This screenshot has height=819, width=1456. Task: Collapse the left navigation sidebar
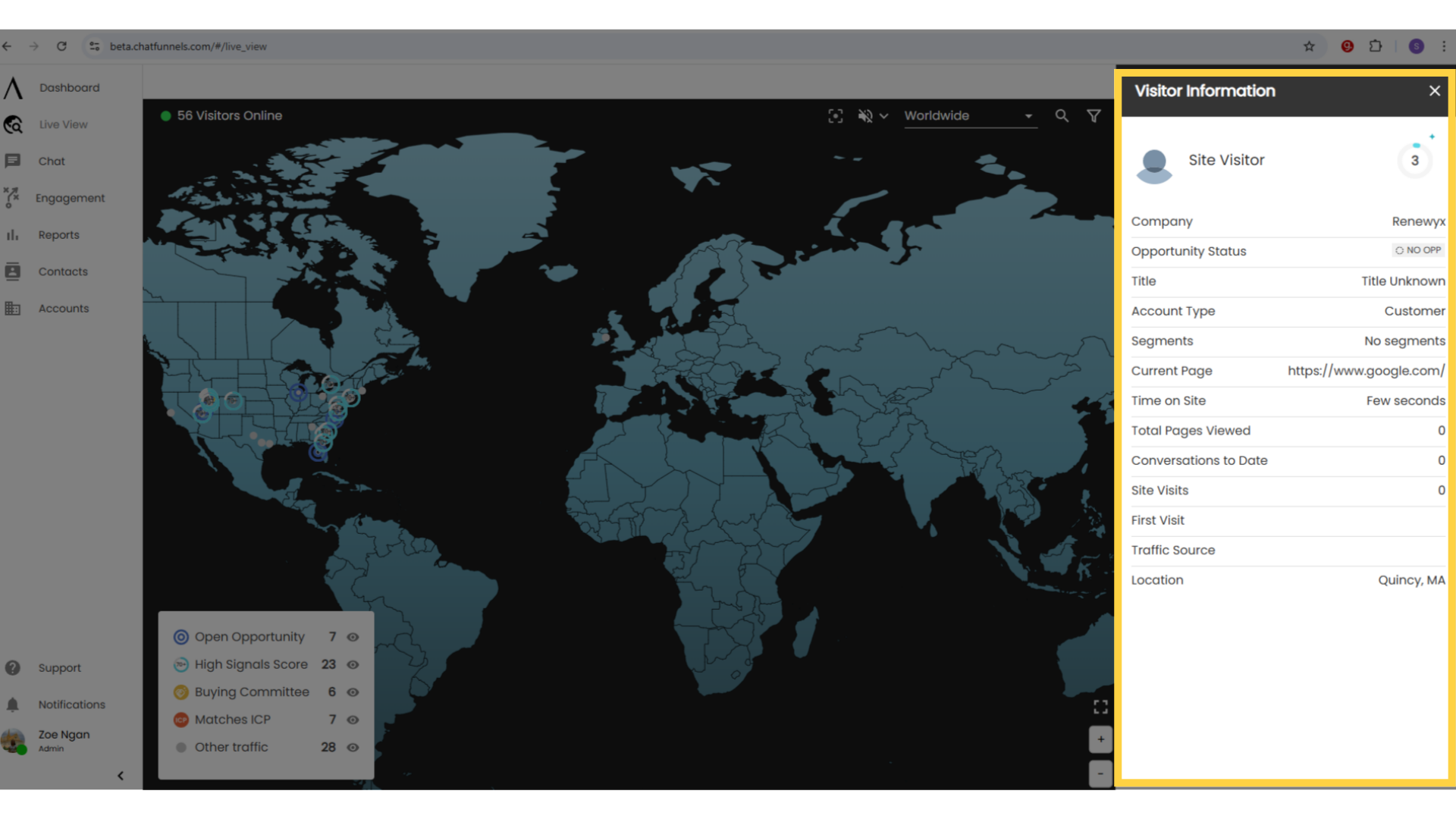point(120,775)
